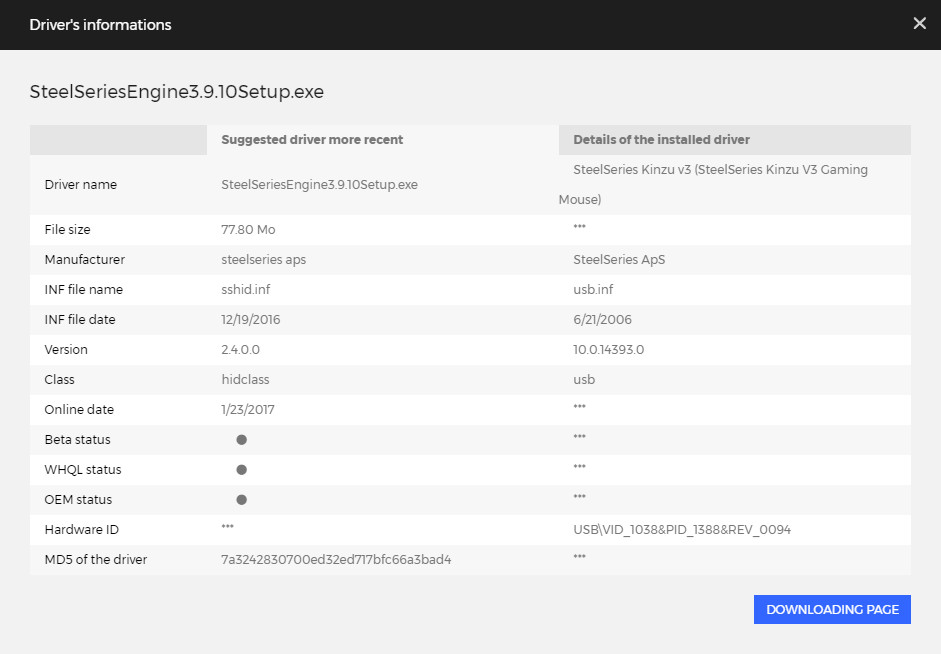Click 'Details of the installed driver' header
Viewport: 941px width, 654px height.
pos(661,140)
